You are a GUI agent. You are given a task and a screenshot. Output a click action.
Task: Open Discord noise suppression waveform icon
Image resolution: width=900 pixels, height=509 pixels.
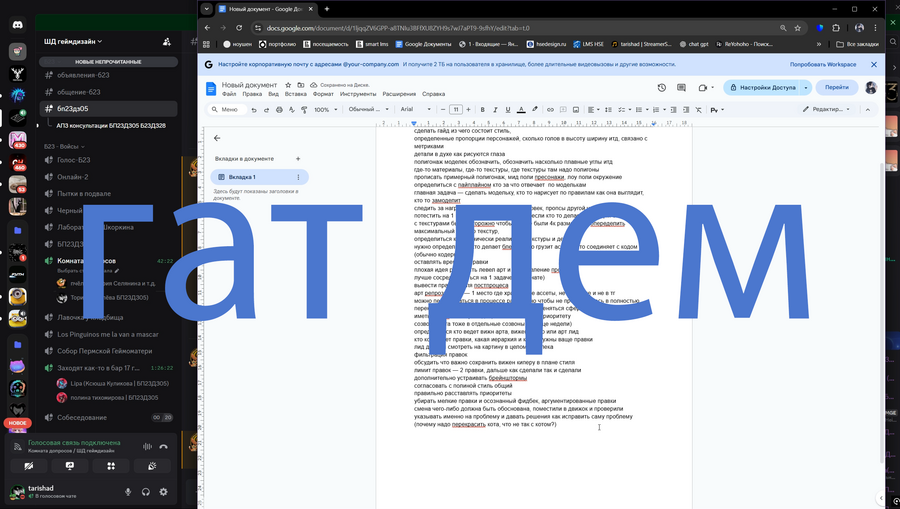click(148, 446)
